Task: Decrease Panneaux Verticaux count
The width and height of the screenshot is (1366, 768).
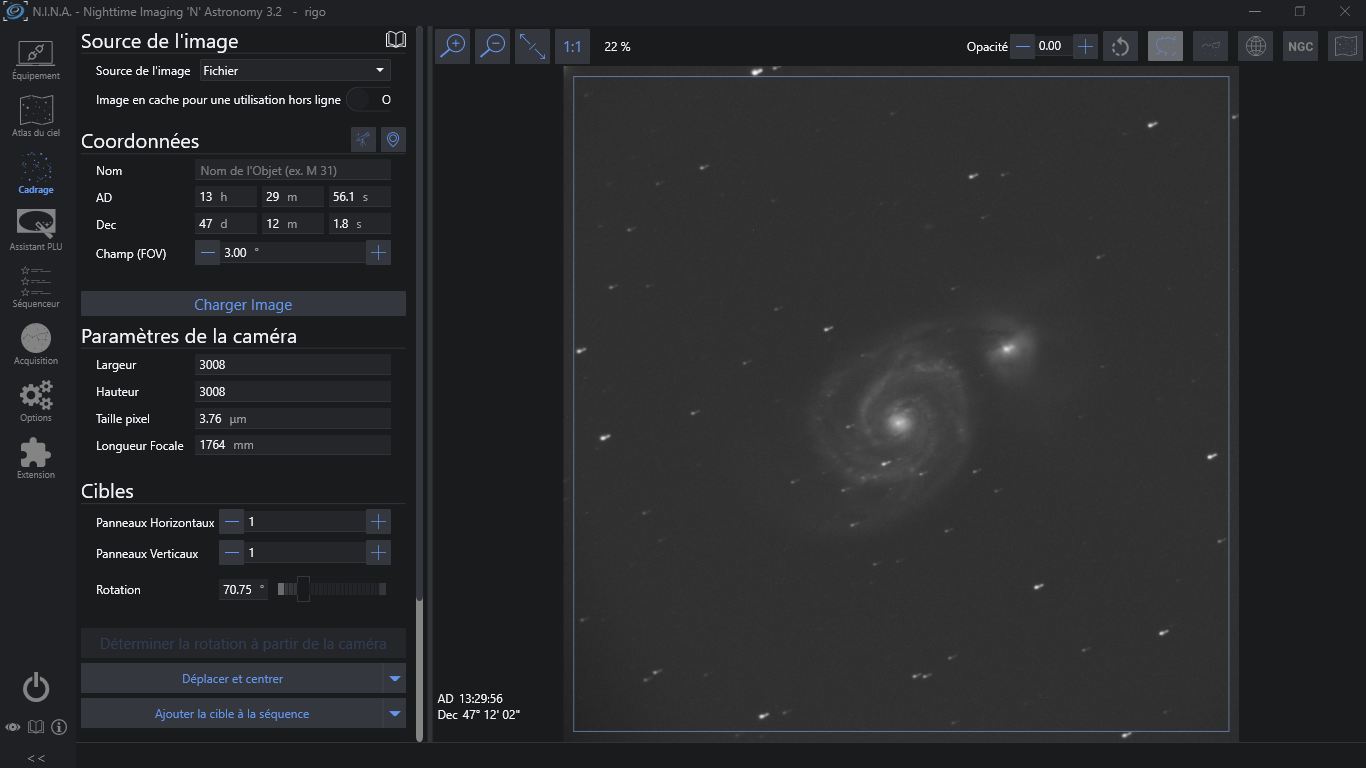Action: pos(232,552)
